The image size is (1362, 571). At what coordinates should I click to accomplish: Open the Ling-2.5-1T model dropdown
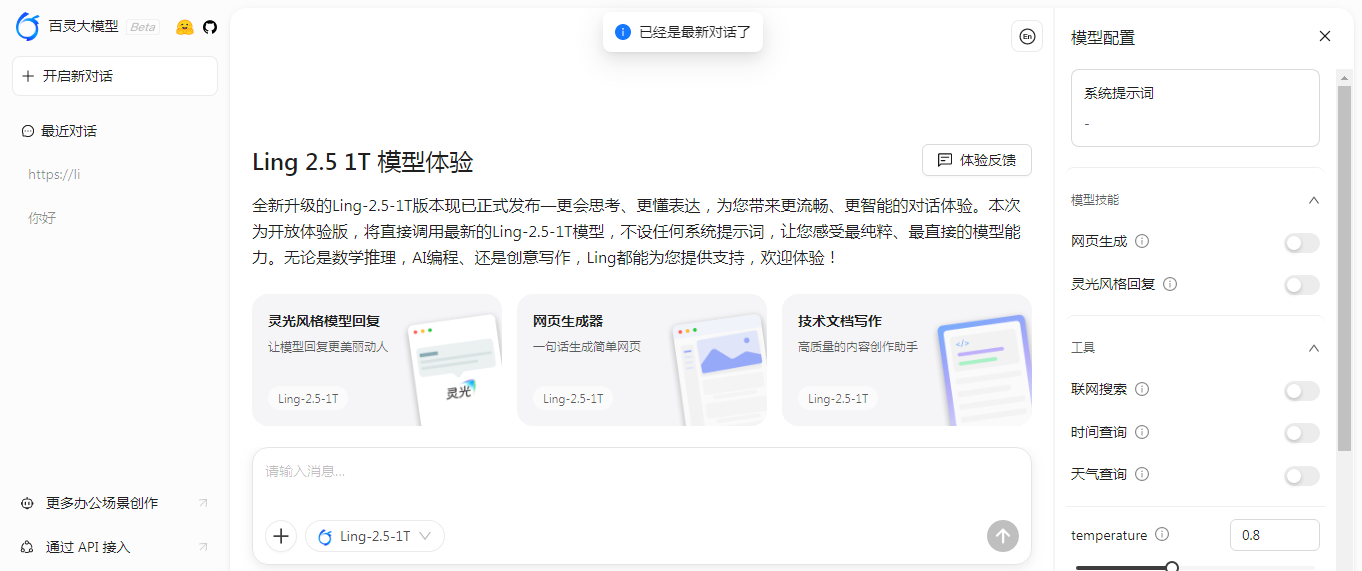[x=375, y=536]
